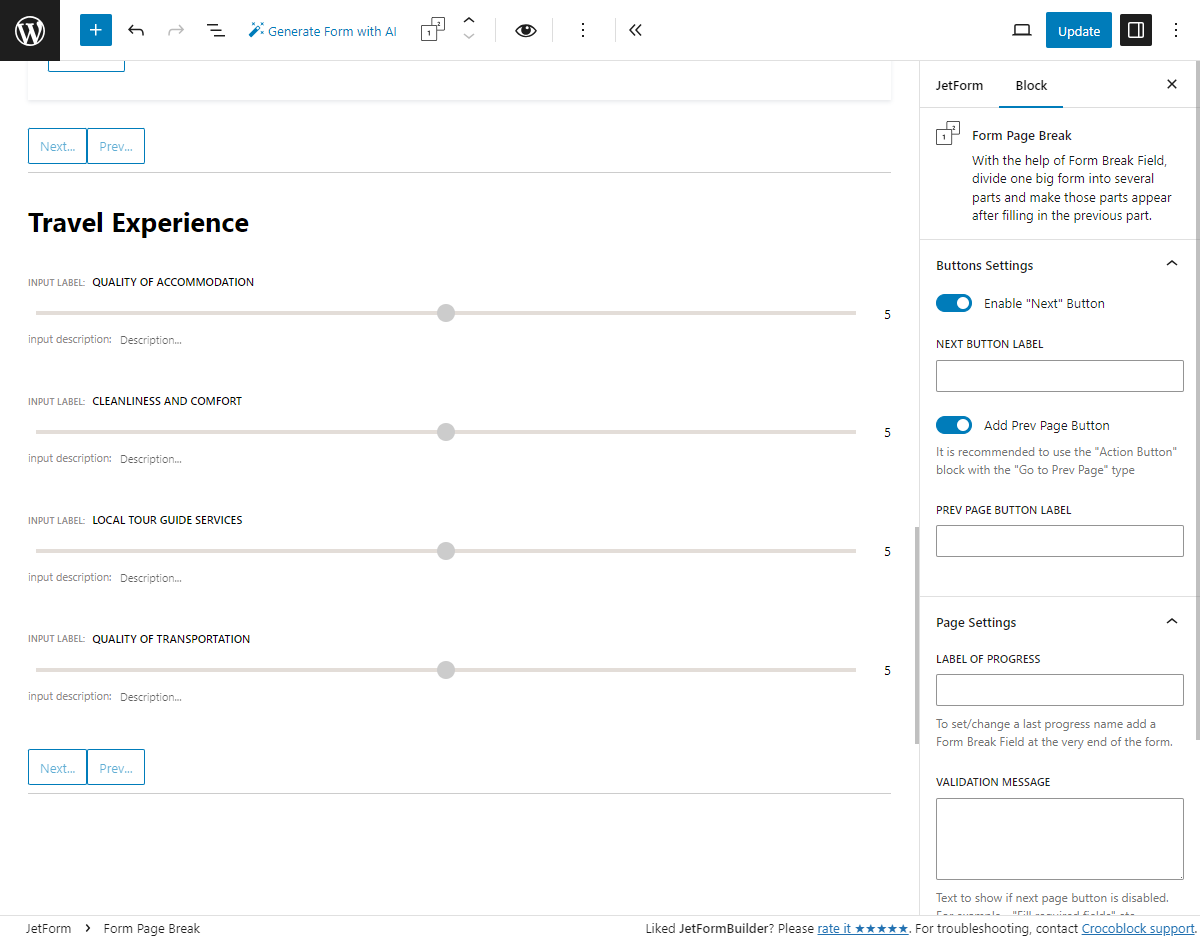Click the WordPress logo icon
1200x940 pixels.
point(29,30)
